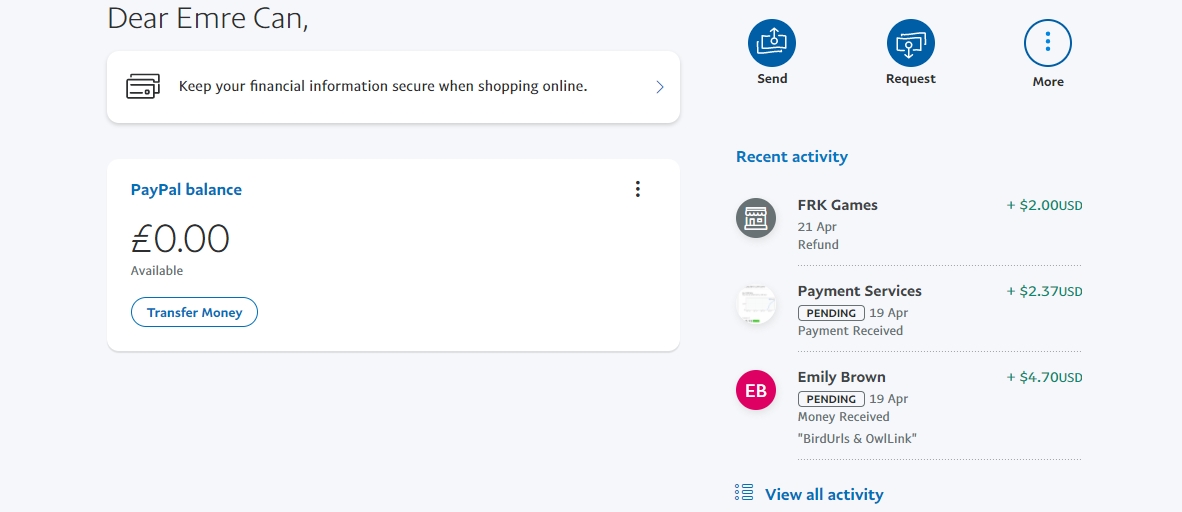1182x512 pixels.
Task: Expand the security banner chevron arrow
Action: (660, 87)
